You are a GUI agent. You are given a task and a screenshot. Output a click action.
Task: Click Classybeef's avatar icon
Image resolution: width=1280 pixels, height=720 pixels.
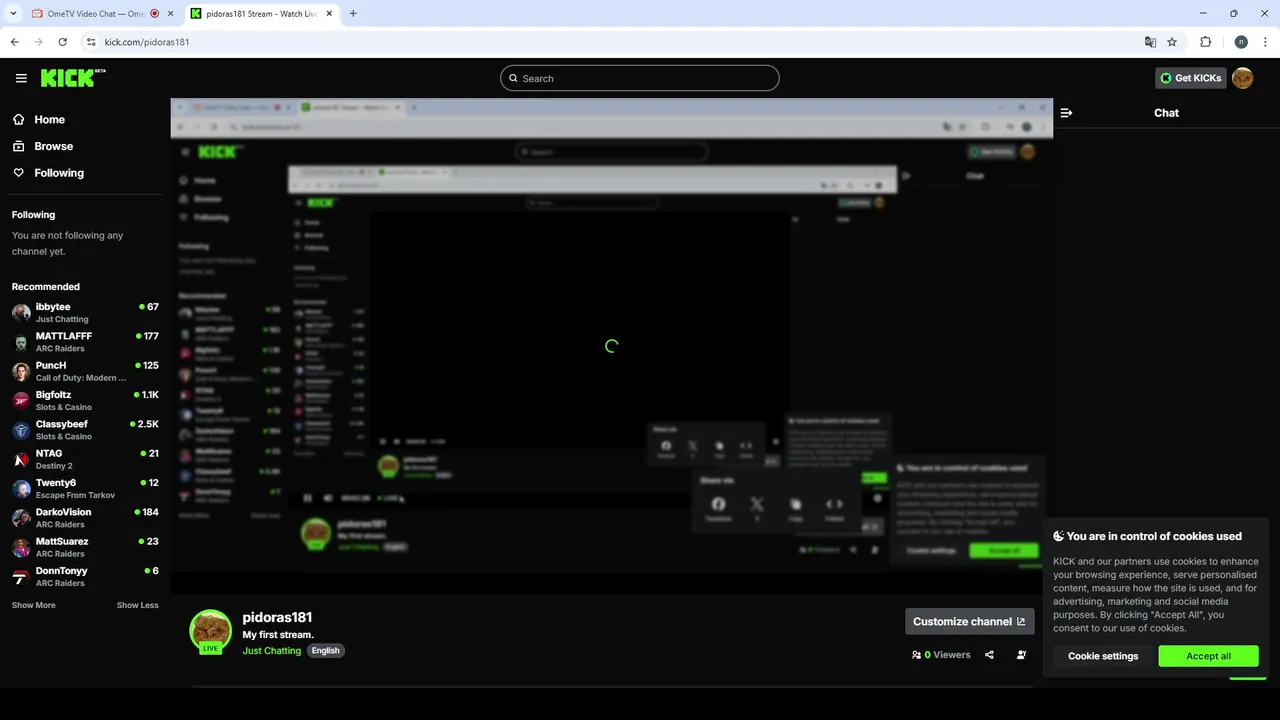21,431
